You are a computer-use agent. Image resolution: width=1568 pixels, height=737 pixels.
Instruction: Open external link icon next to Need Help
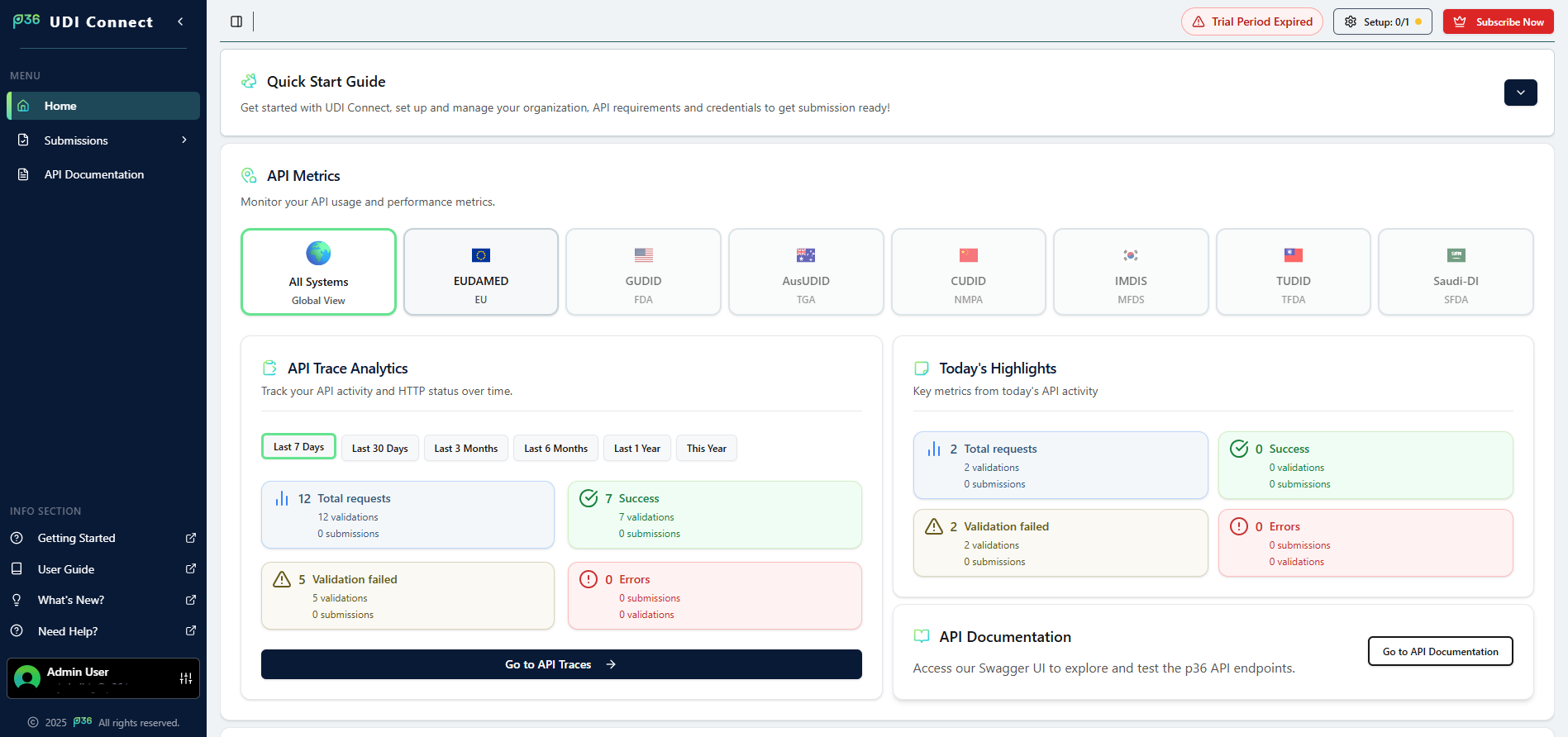click(191, 631)
